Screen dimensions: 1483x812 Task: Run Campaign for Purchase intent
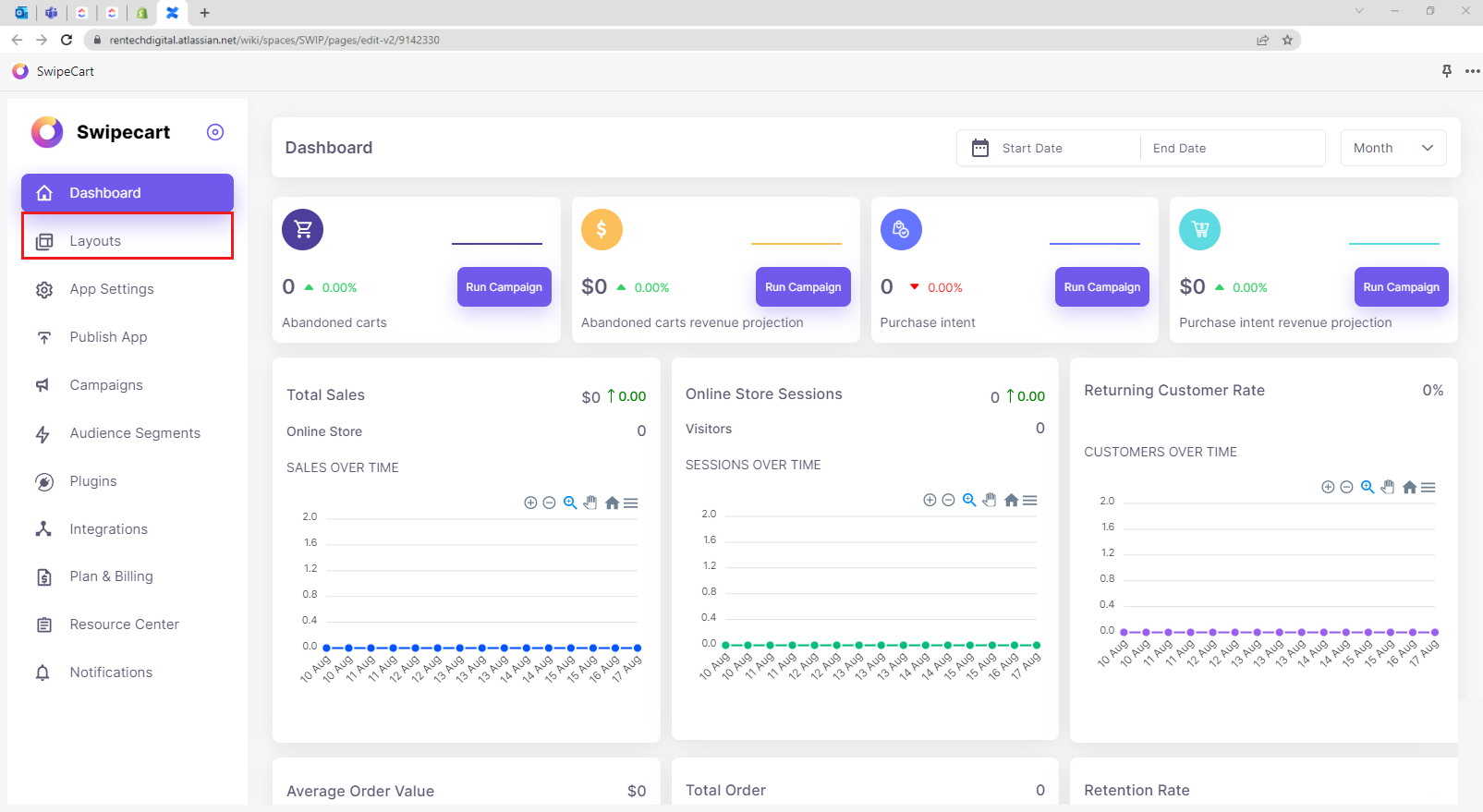[1101, 287]
